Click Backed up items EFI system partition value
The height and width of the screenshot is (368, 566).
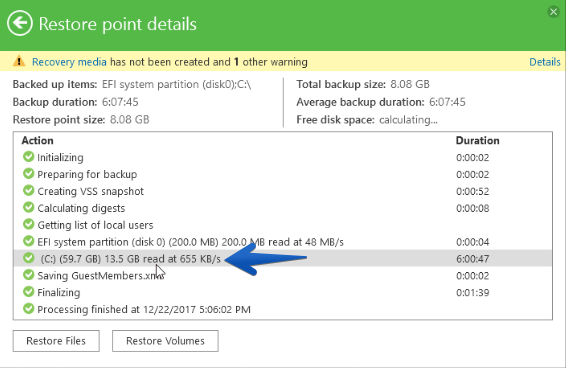(x=177, y=84)
